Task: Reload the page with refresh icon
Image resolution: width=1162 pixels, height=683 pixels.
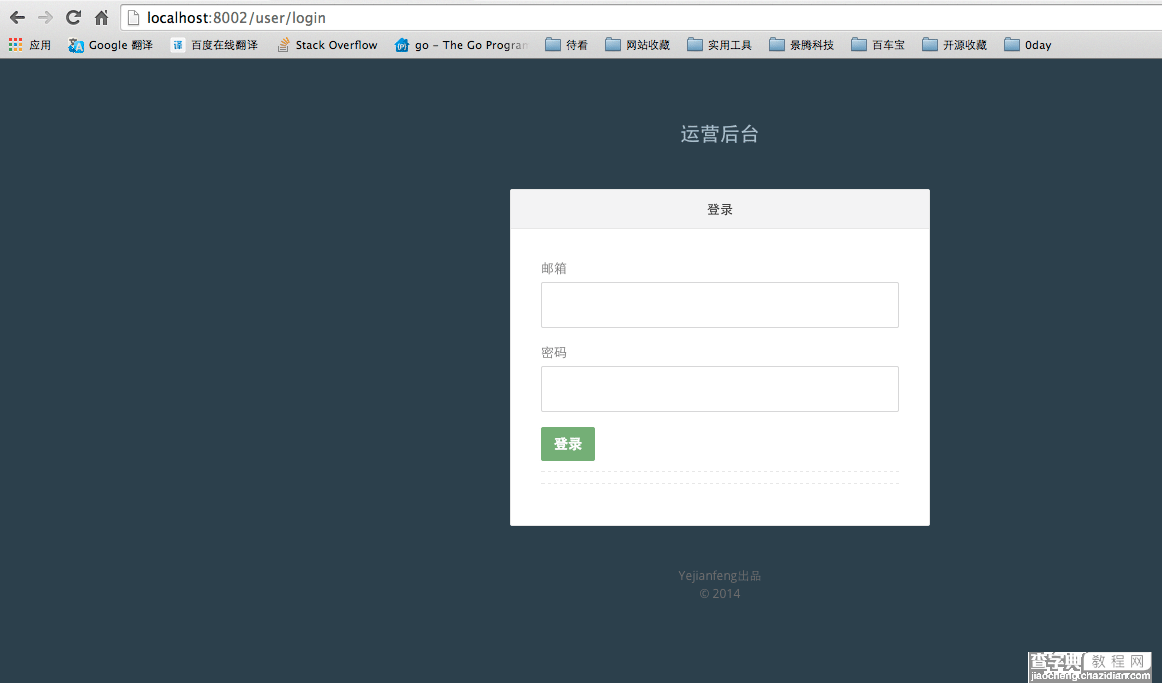Action: [x=73, y=18]
